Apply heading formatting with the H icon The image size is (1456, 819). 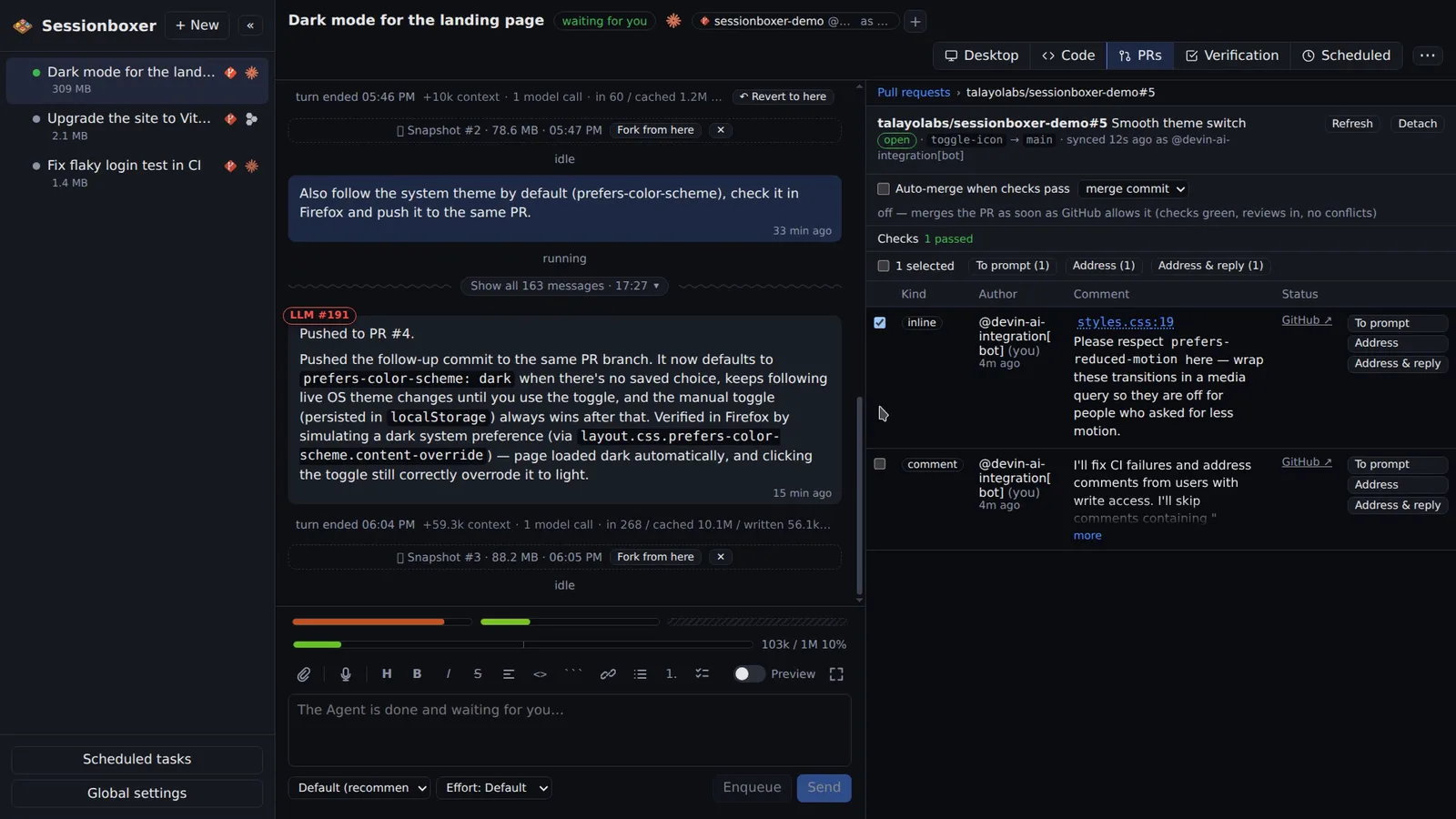[x=387, y=674]
